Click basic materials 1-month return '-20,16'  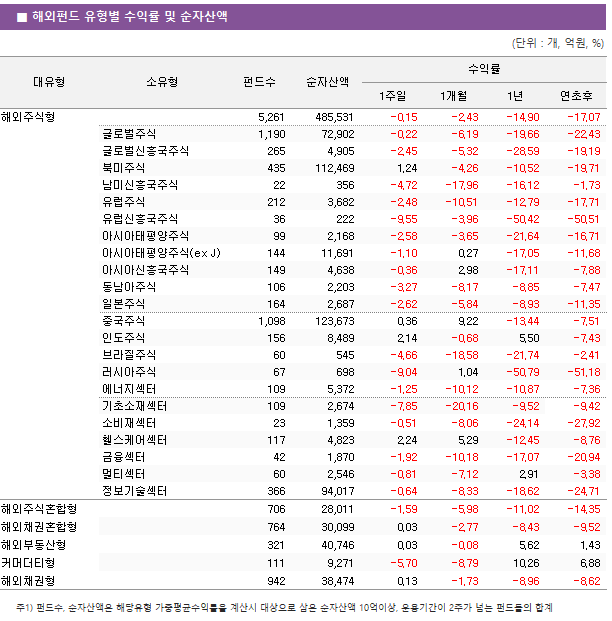click(462, 406)
